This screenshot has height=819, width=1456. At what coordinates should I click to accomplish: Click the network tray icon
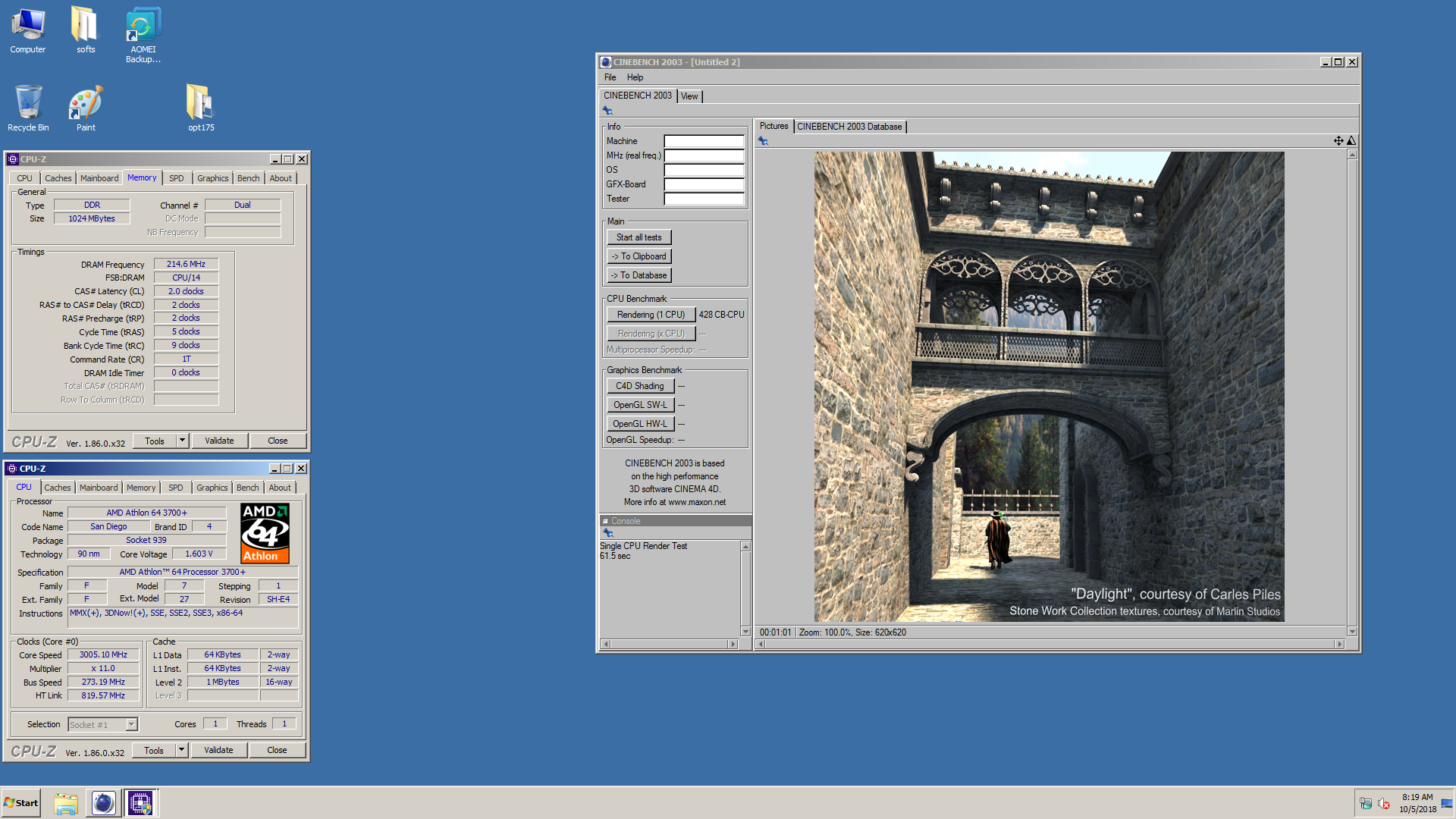coord(1366,803)
